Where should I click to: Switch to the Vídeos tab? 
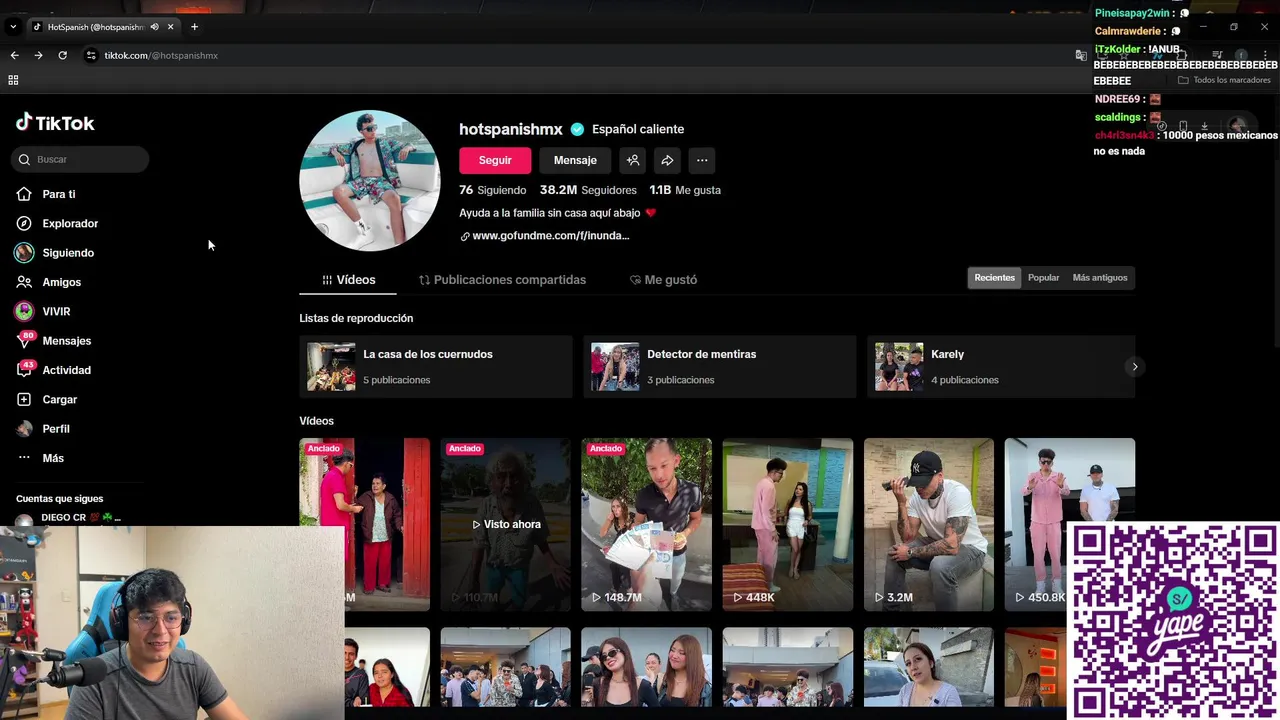(x=348, y=280)
